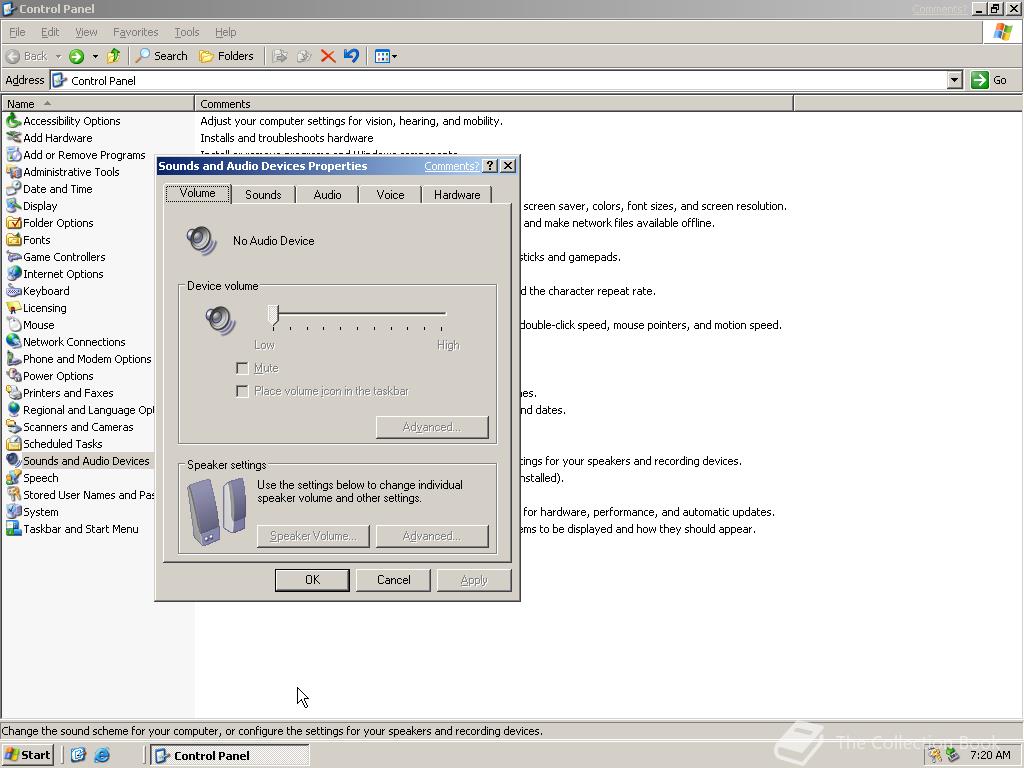This screenshot has height=768, width=1024.
Task: Select the Mouse icon
Action: click(14, 325)
